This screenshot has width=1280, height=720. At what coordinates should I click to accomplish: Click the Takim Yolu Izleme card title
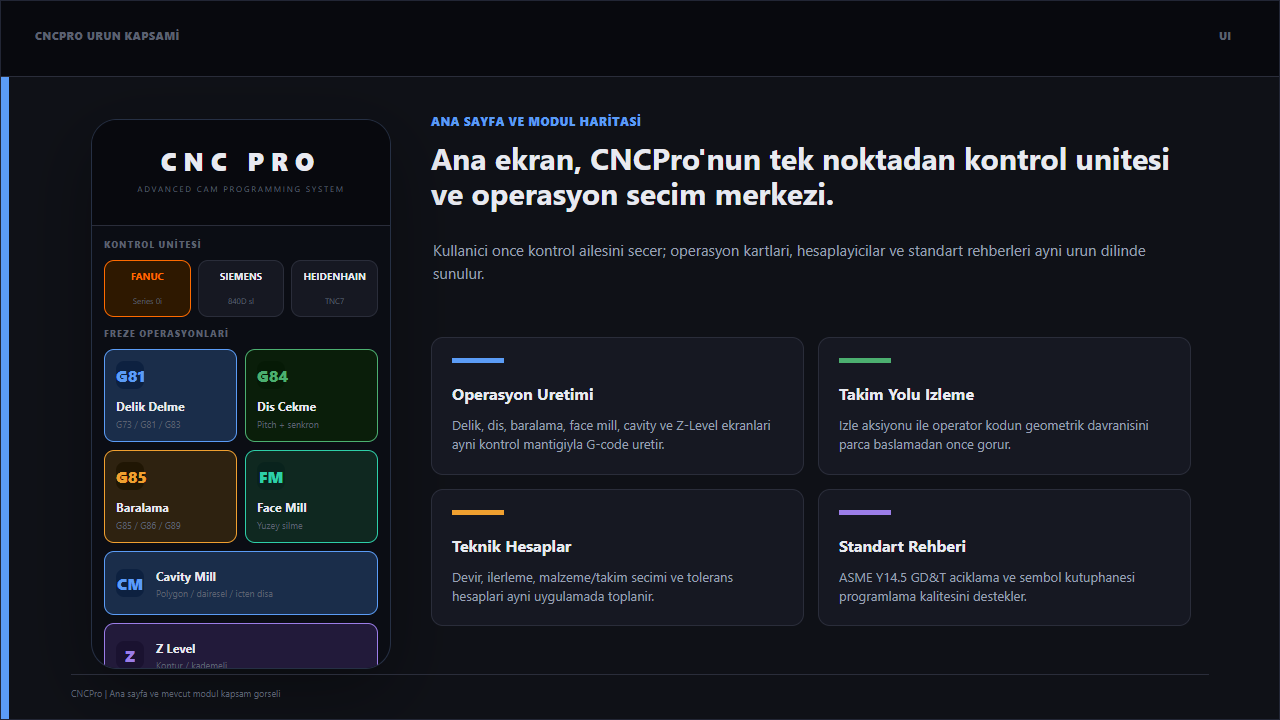tap(906, 395)
